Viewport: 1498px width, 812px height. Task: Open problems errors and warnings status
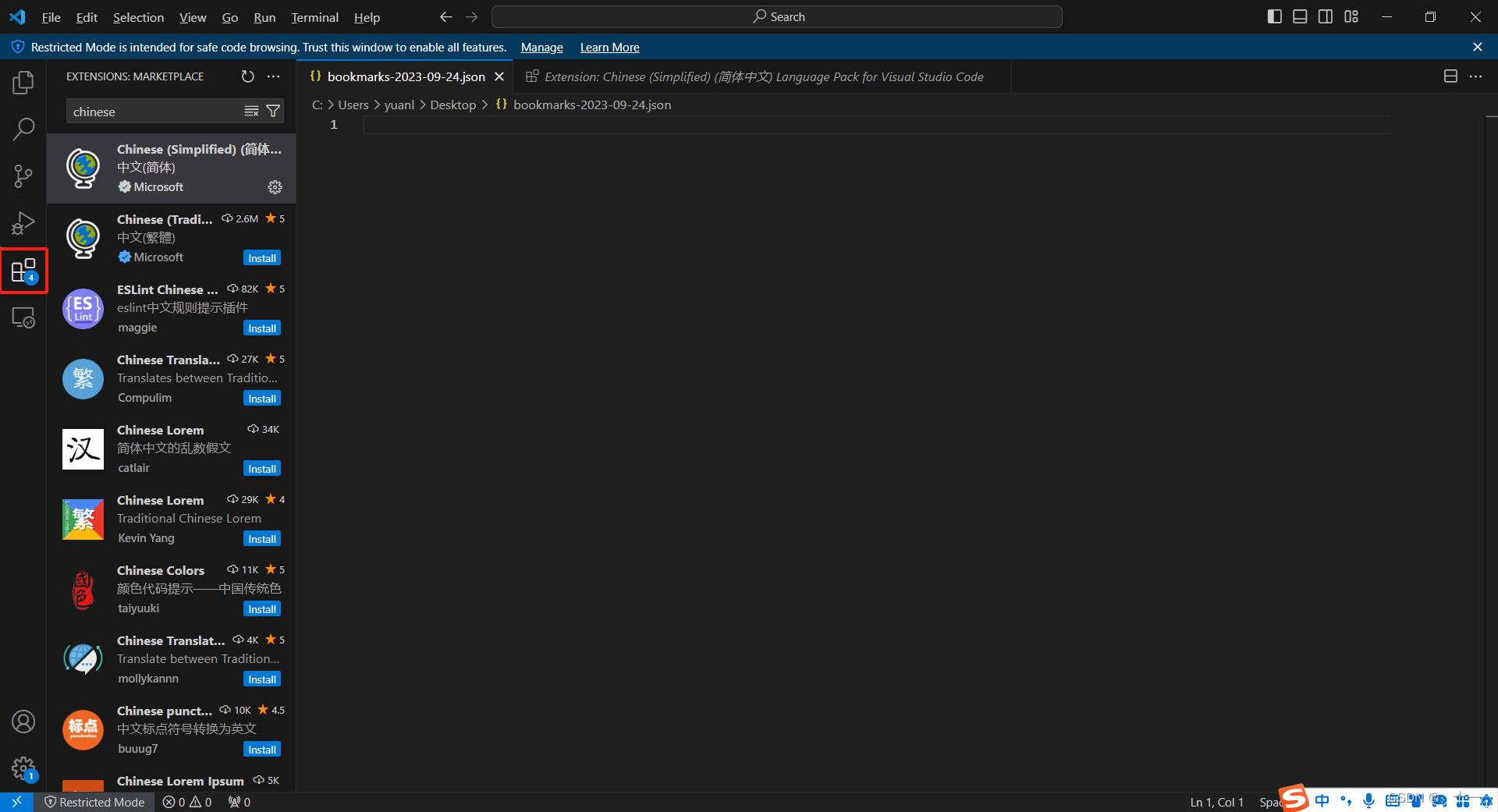click(x=187, y=802)
